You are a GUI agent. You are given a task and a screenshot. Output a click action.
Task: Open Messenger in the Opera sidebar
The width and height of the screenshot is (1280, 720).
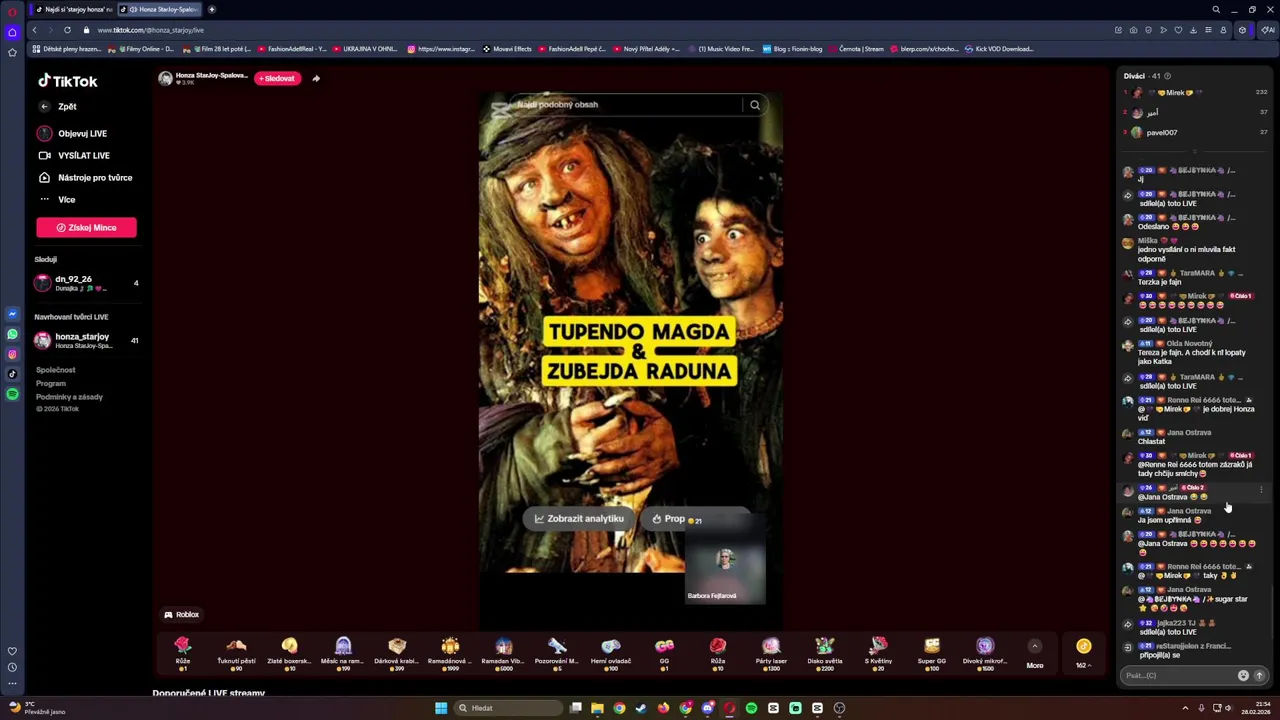click(12, 314)
